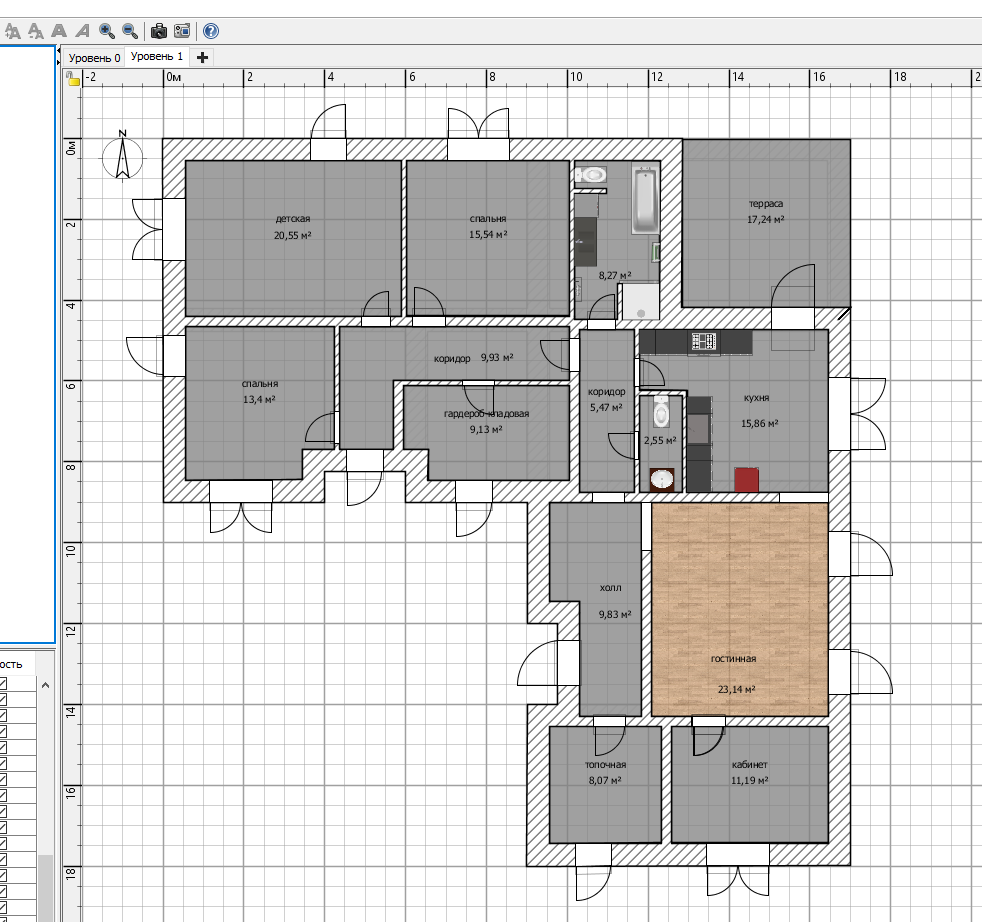Toggle the base plan lock icon
The image size is (982, 922).
pyautogui.click(x=73, y=78)
